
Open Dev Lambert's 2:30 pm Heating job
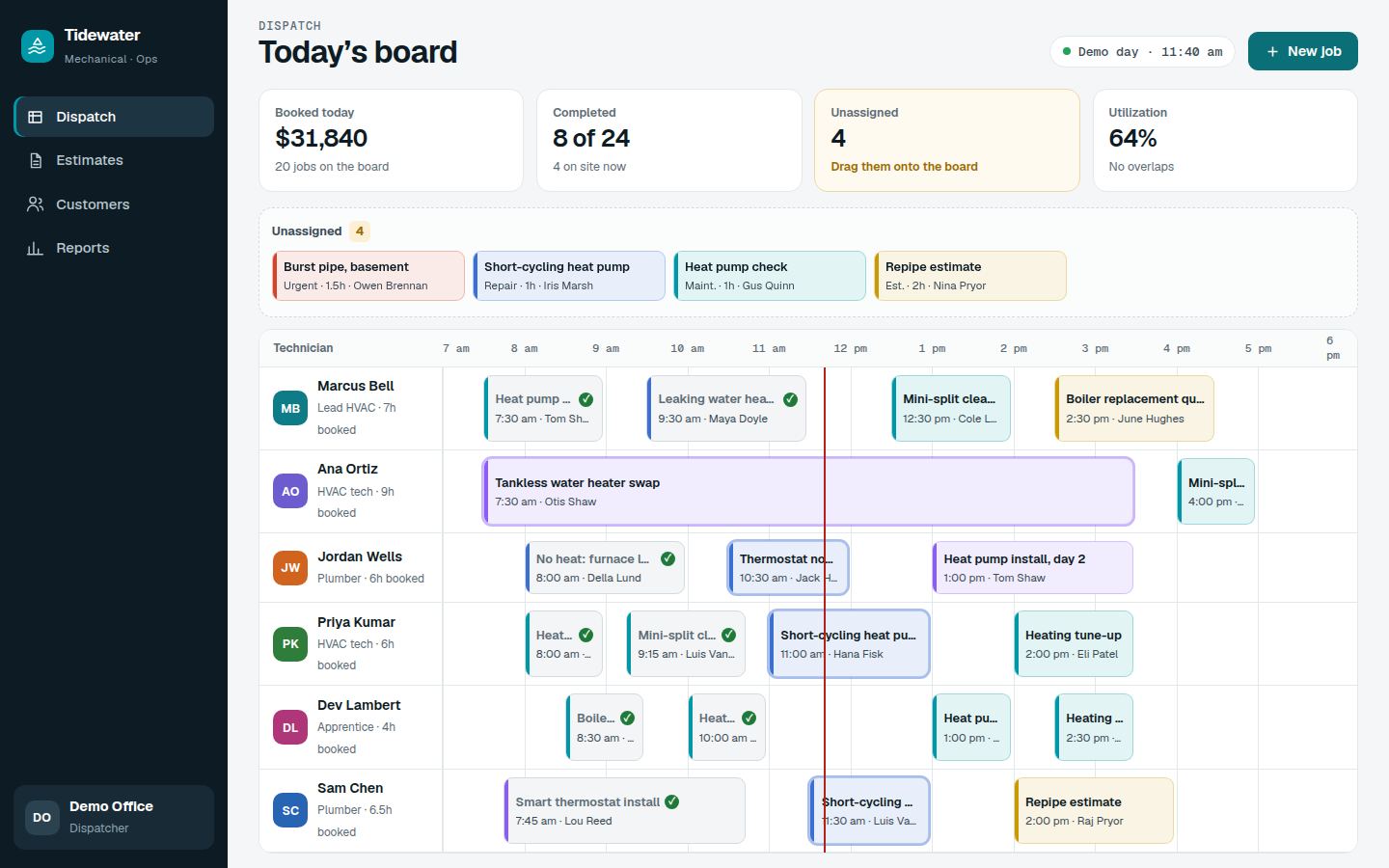[1094, 727]
